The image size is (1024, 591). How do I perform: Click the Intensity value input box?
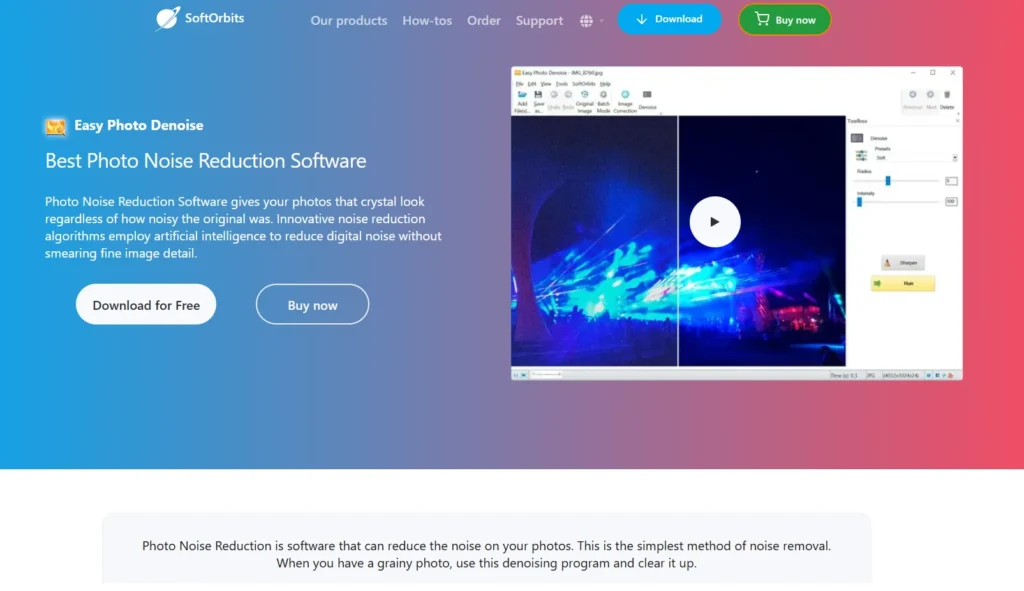(x=951, y=202)
